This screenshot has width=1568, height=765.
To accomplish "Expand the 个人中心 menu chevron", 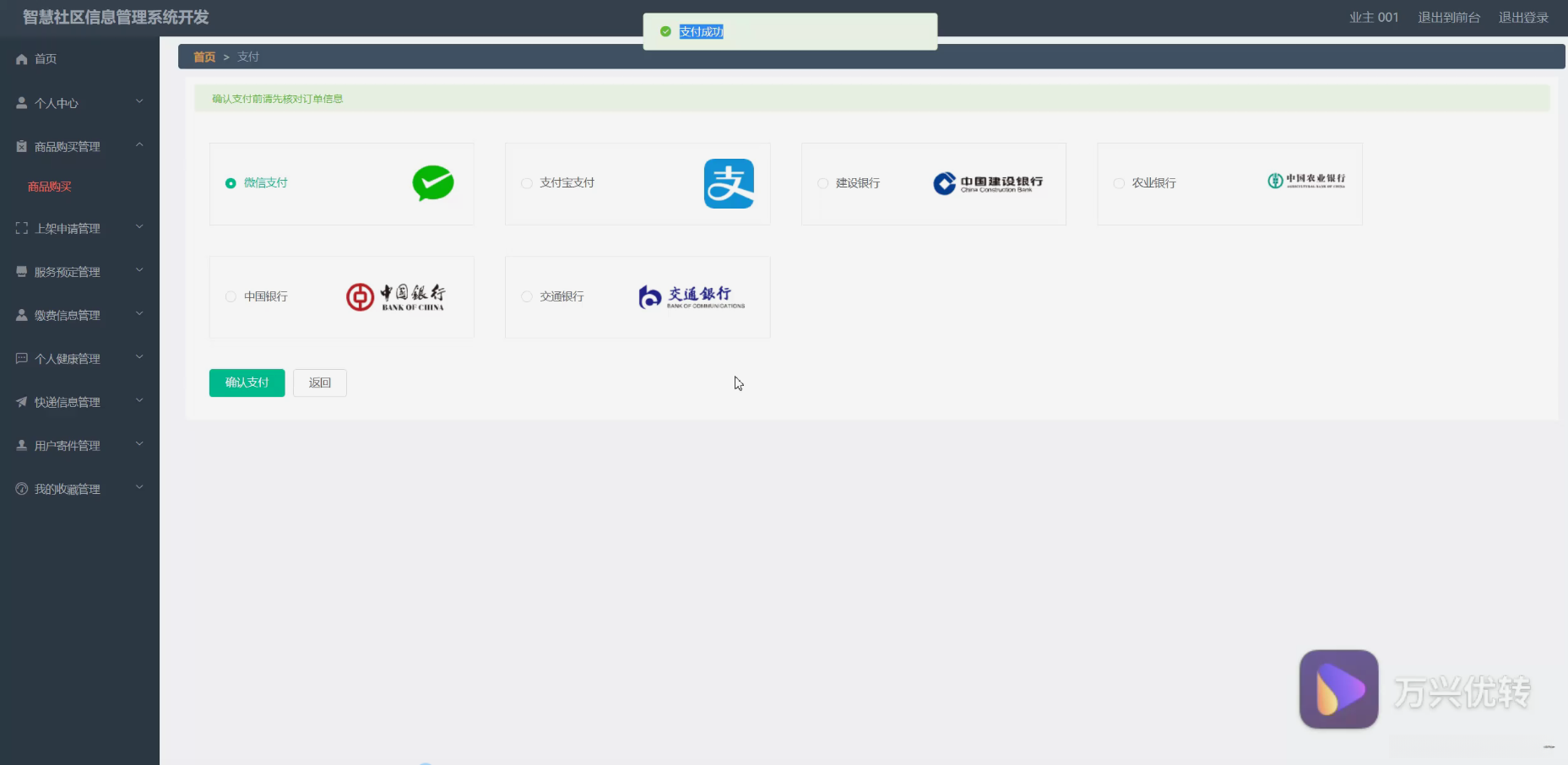I will tap(139, 102).
